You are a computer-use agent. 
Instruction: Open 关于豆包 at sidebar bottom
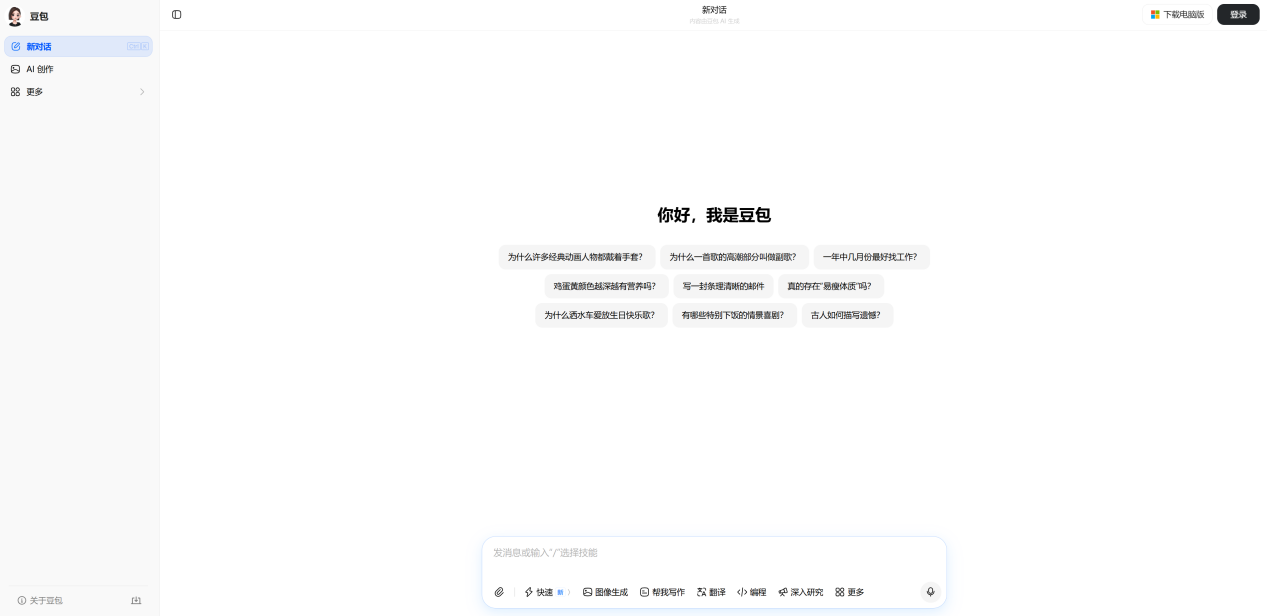coord(40,601)
